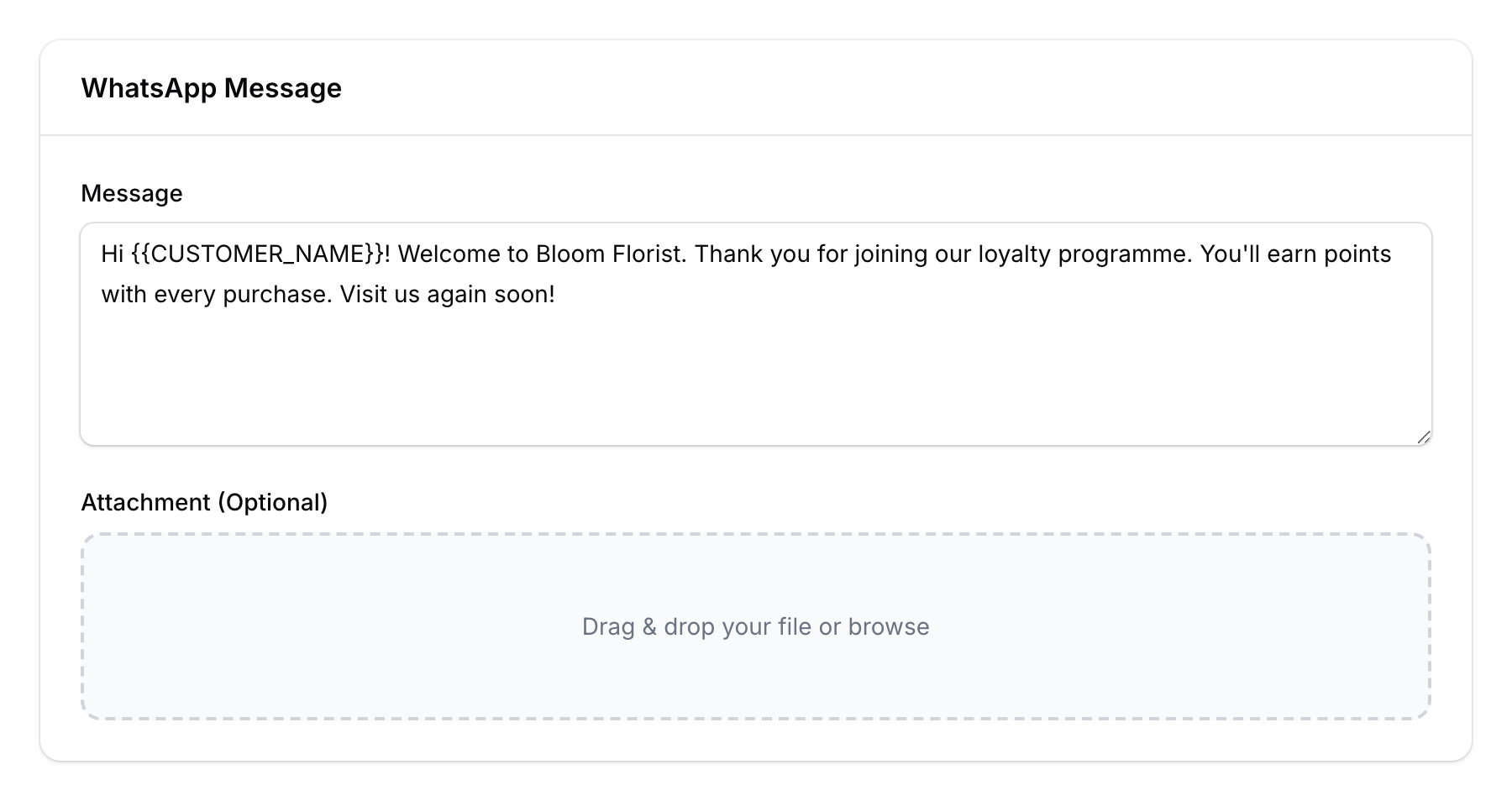Click the textarea resize handle

[1423, 436]
